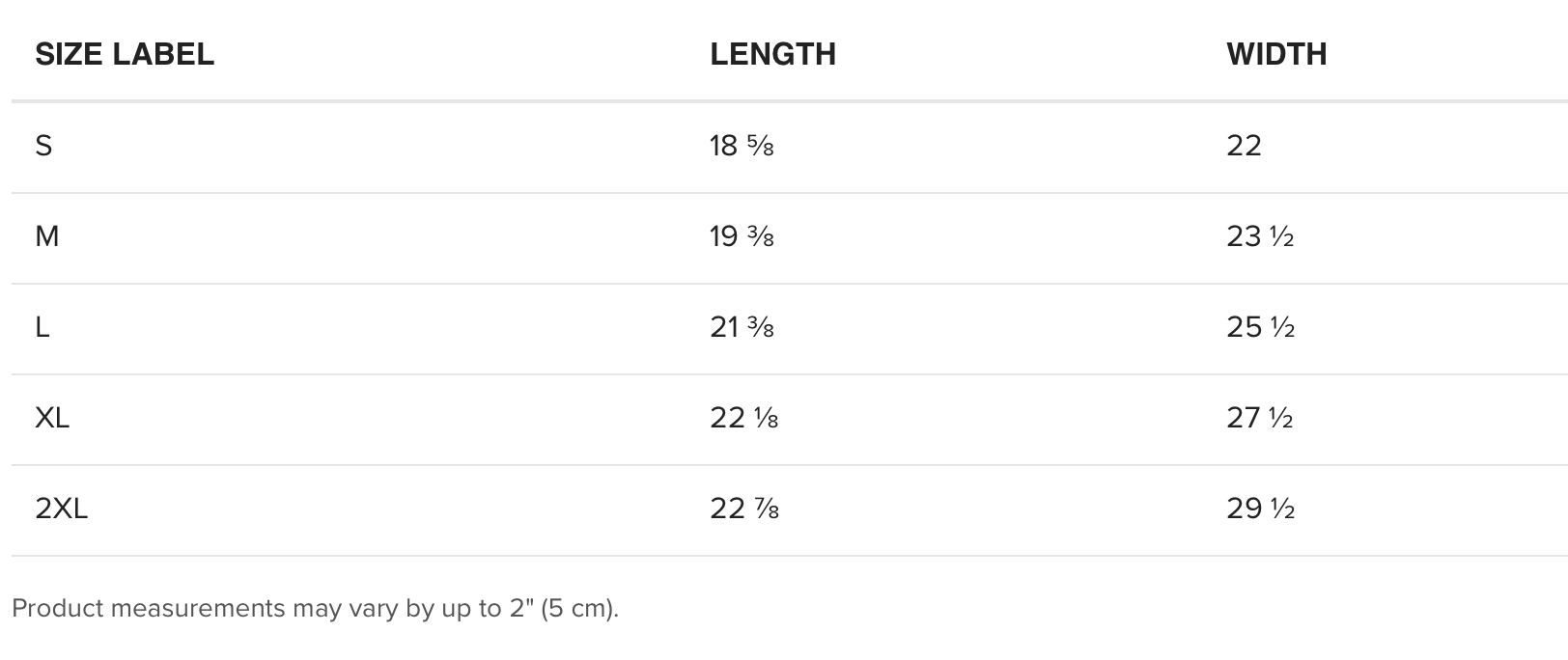Click the 23 ½ width value
The image size is (1568, 660).
tap(1260, 236)
